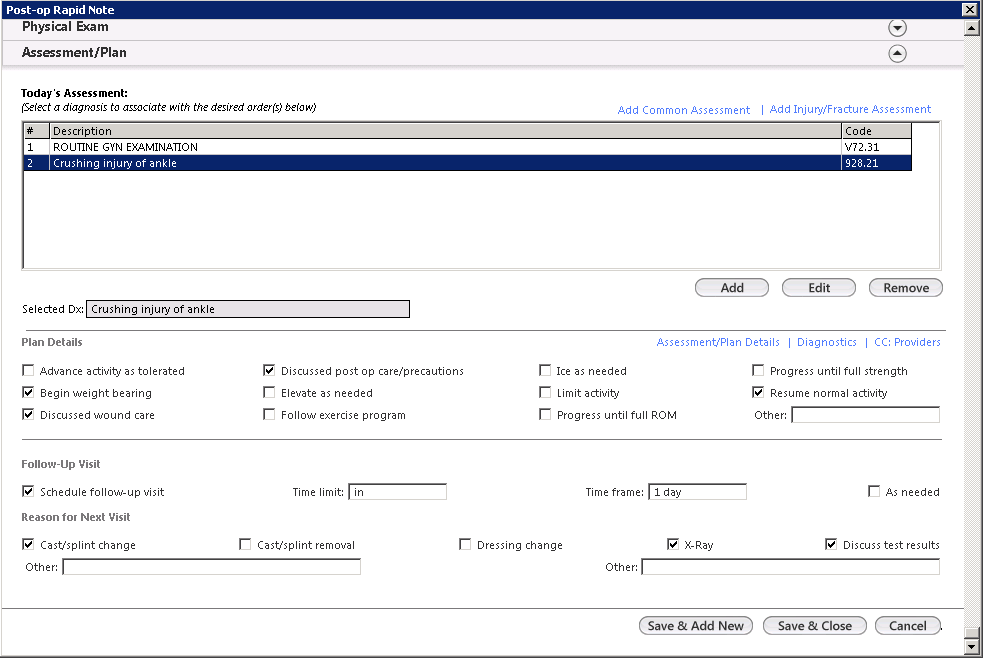The height and width of the screenshot is (658, 983).
Task: Open the Add Common Assessment link
Action: (683, 110)
